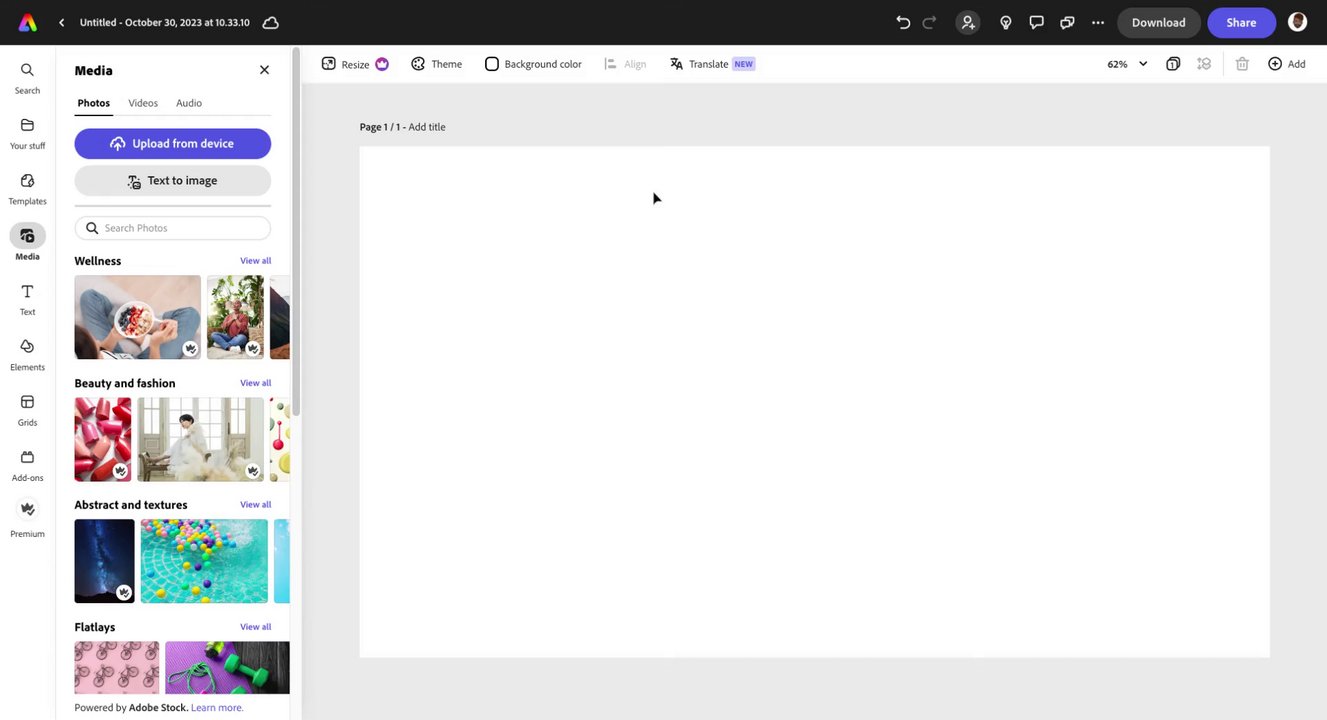Viewport: 1327px width, 720px height.
Task: Select the colorful balls pool thumbnail
Action: click(204, 561)
